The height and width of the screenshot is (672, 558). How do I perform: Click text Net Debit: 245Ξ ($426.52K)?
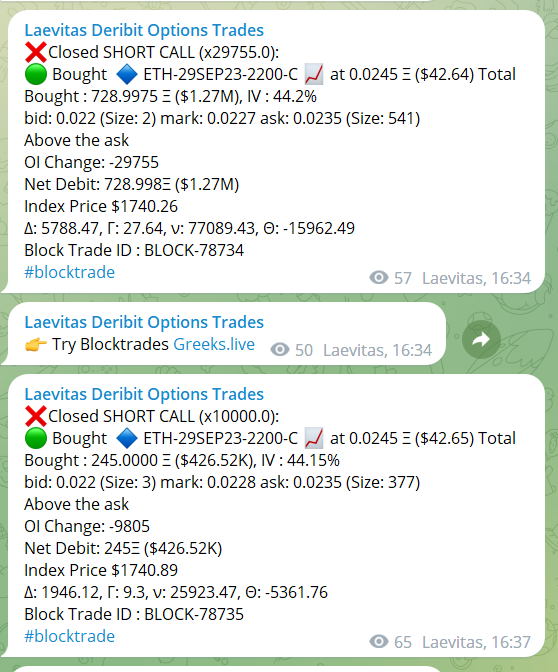point(123,548)
